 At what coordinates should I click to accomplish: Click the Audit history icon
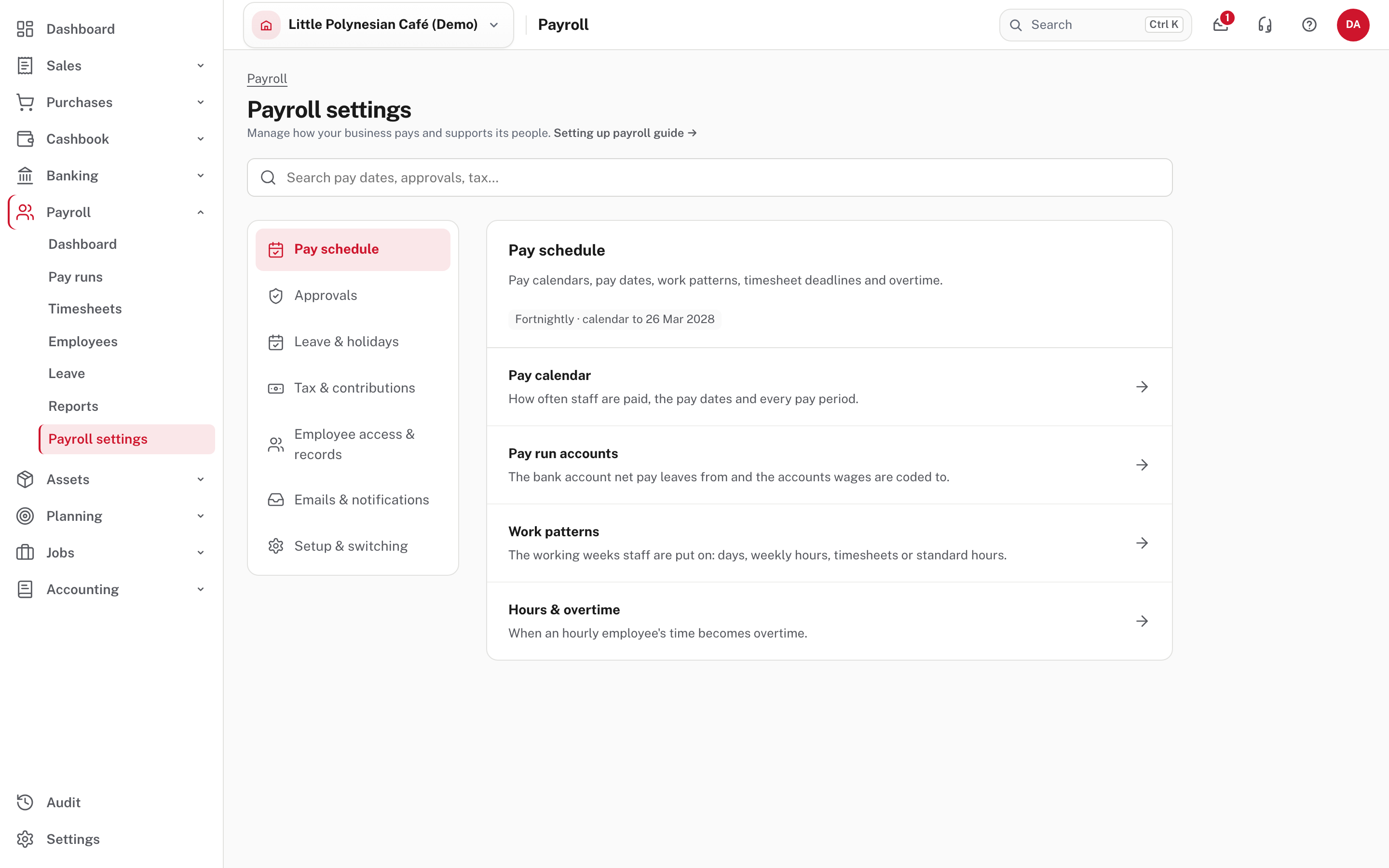point(25,802)
